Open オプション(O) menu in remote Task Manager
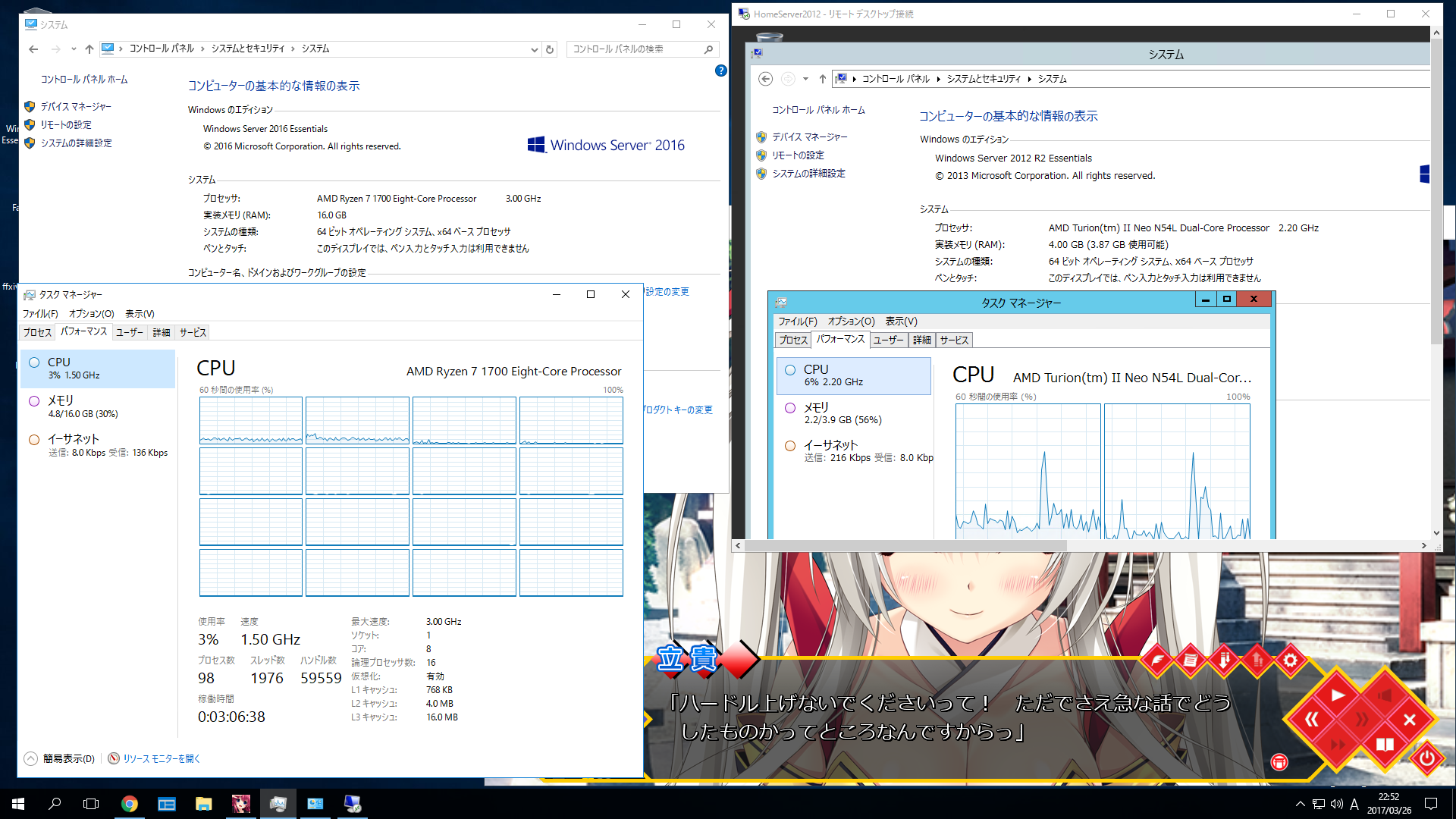 pyautogui.click(x=851, y=322)
